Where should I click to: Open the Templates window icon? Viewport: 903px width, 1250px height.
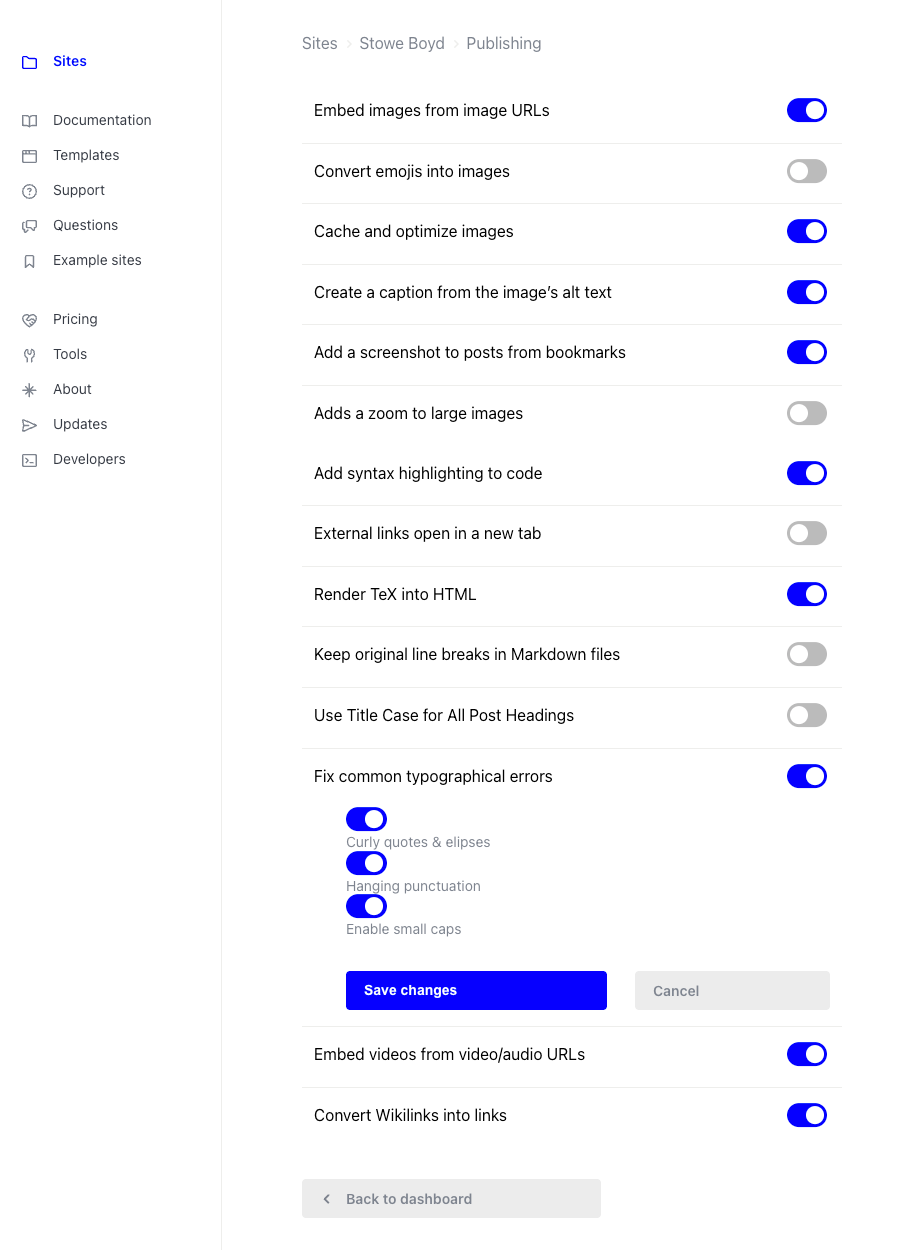tap(30, 156)
